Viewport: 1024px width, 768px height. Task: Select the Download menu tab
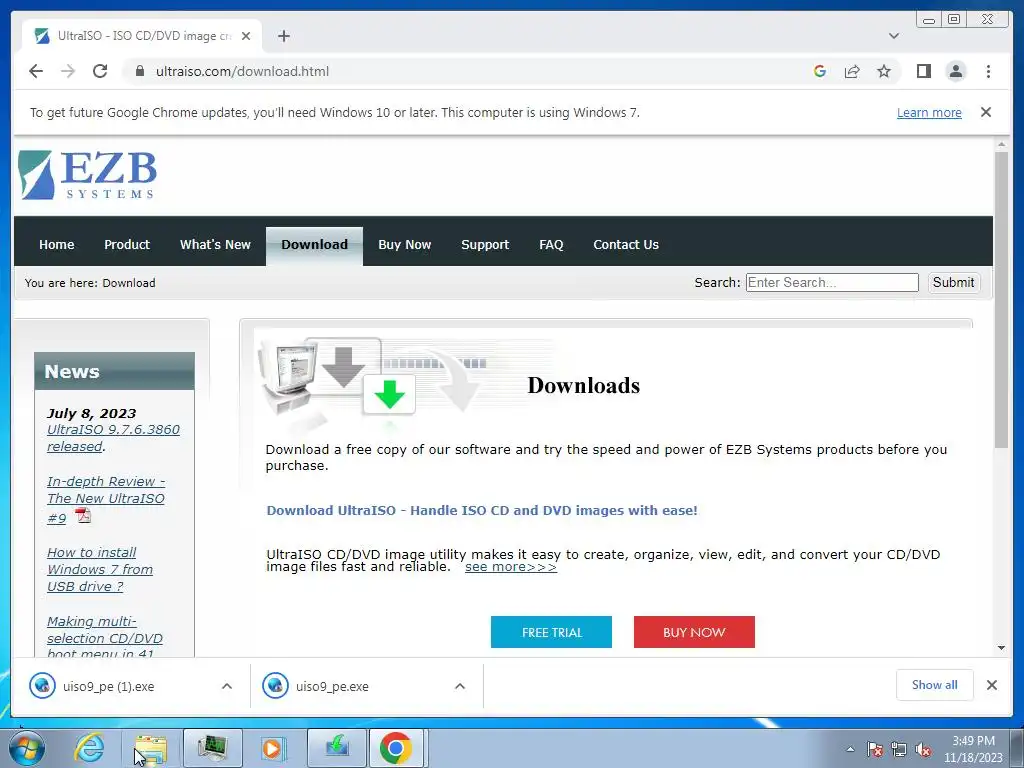[x=314, y=244]
